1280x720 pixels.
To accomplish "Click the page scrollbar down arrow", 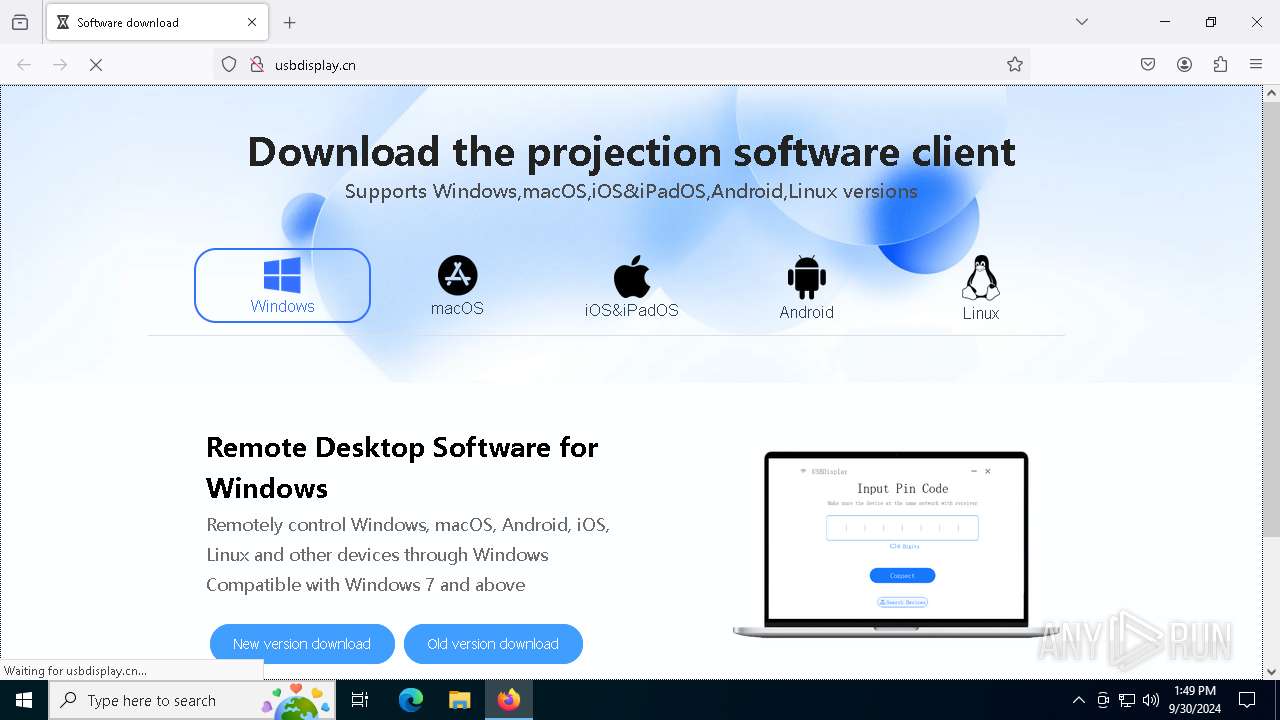I will (1271, 672).
